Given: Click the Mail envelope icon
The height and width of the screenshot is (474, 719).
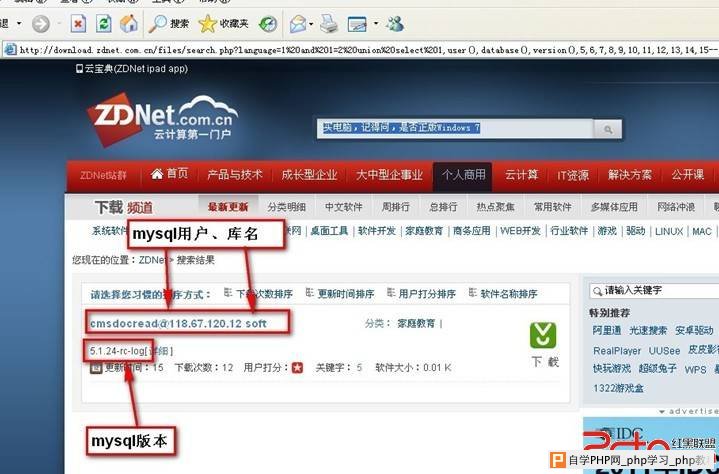Looking at the screenshot, I should pos(298,24).
